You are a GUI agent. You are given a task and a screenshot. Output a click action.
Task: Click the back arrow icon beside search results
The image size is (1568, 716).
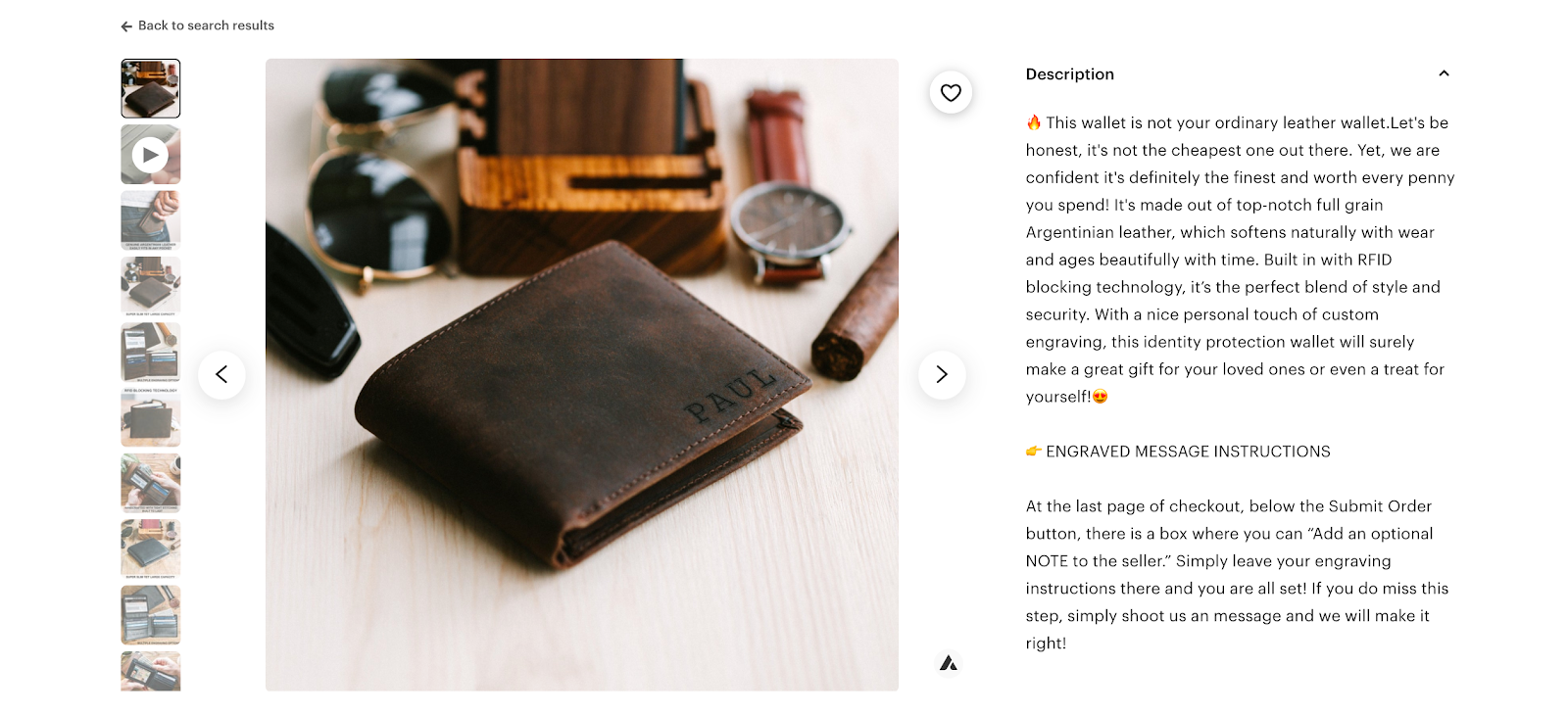pos(126,26)
